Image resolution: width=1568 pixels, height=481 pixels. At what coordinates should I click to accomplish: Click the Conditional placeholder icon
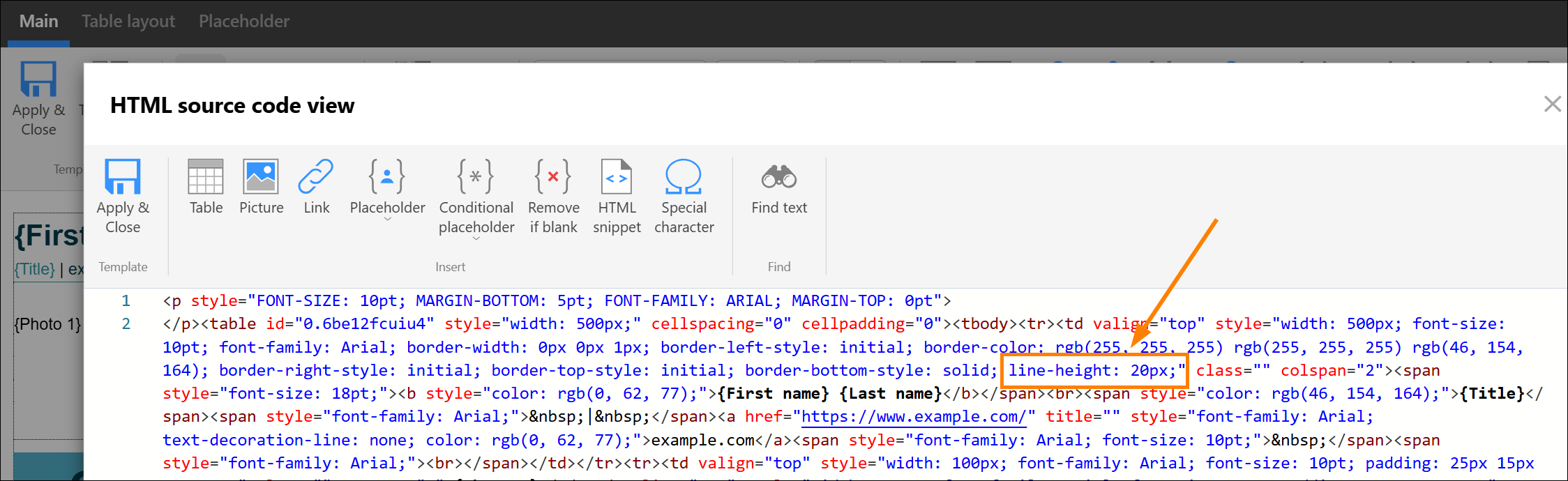pos(476,176)
